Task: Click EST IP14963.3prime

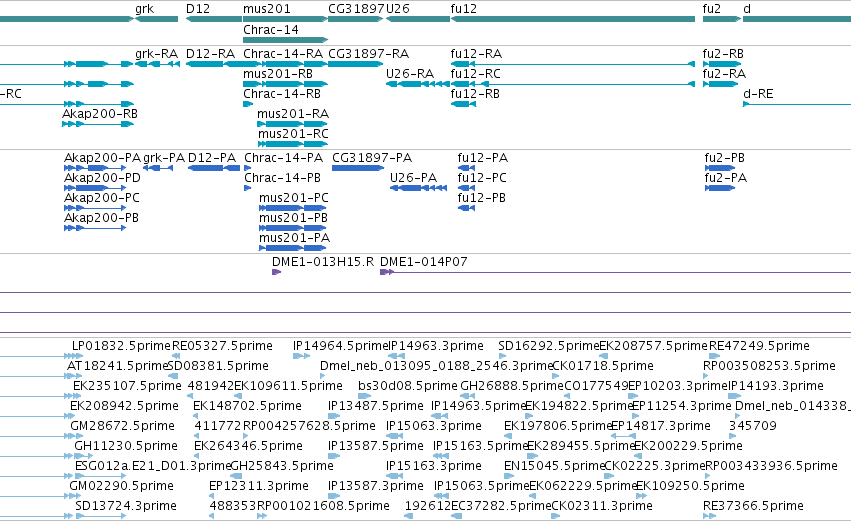Action: coord(436,346)
